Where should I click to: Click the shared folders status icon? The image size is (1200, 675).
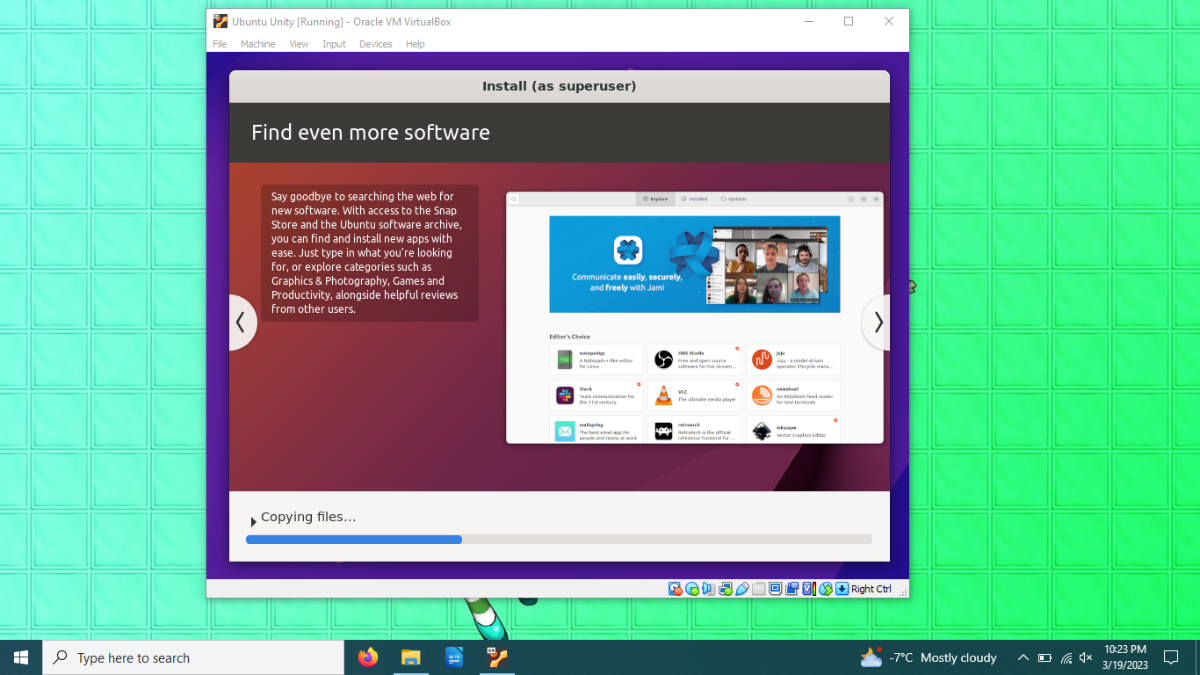click(x=758, y=589)
